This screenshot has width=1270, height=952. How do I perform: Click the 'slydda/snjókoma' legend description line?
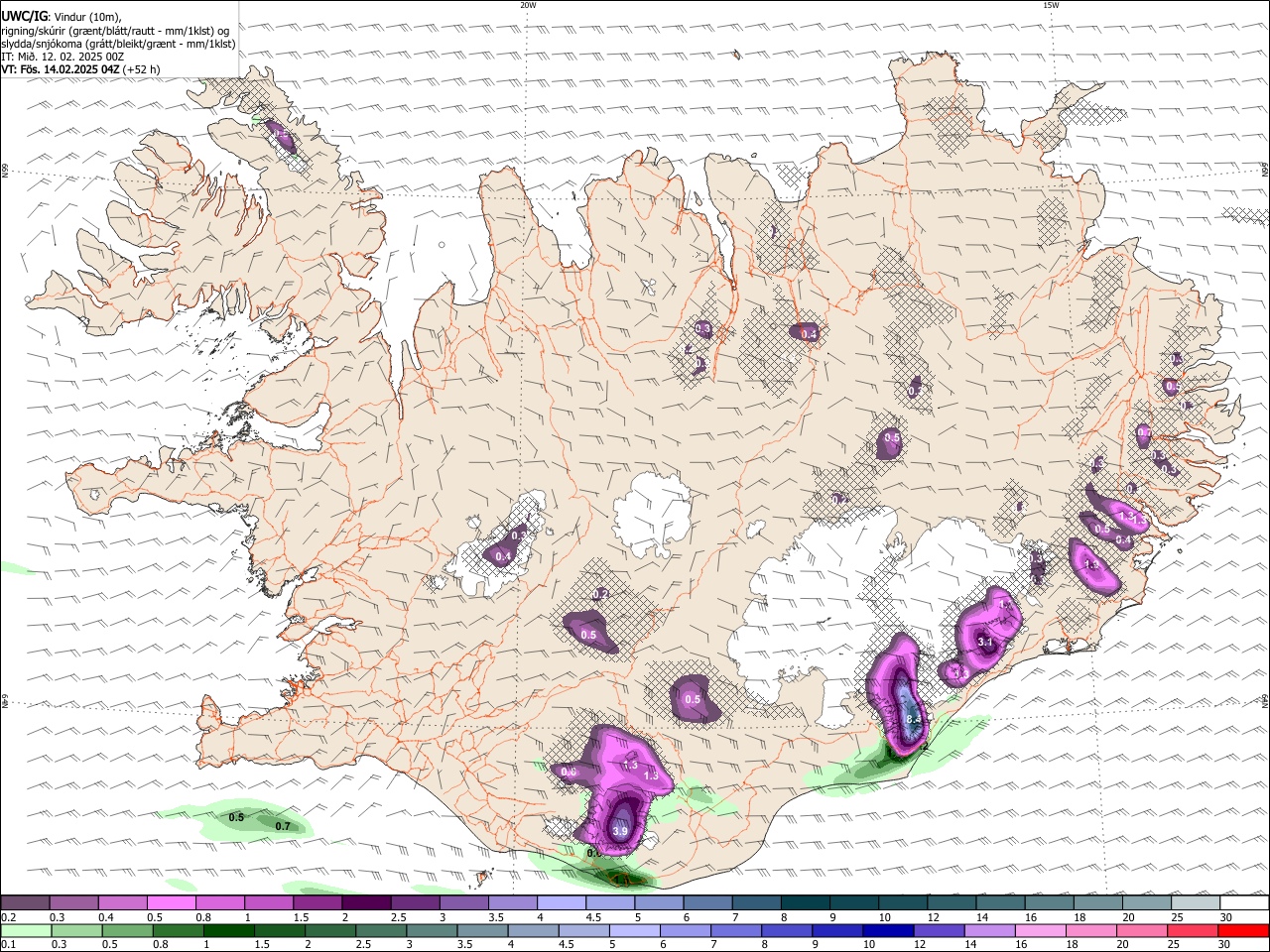coord(118,44)
